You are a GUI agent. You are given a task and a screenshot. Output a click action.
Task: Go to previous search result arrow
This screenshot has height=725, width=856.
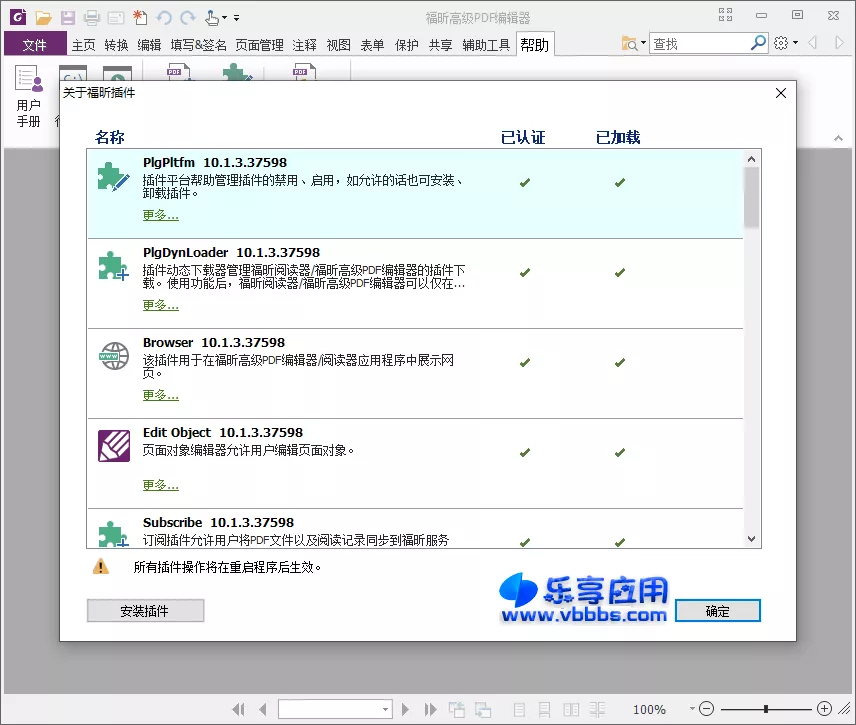[812, 43]
